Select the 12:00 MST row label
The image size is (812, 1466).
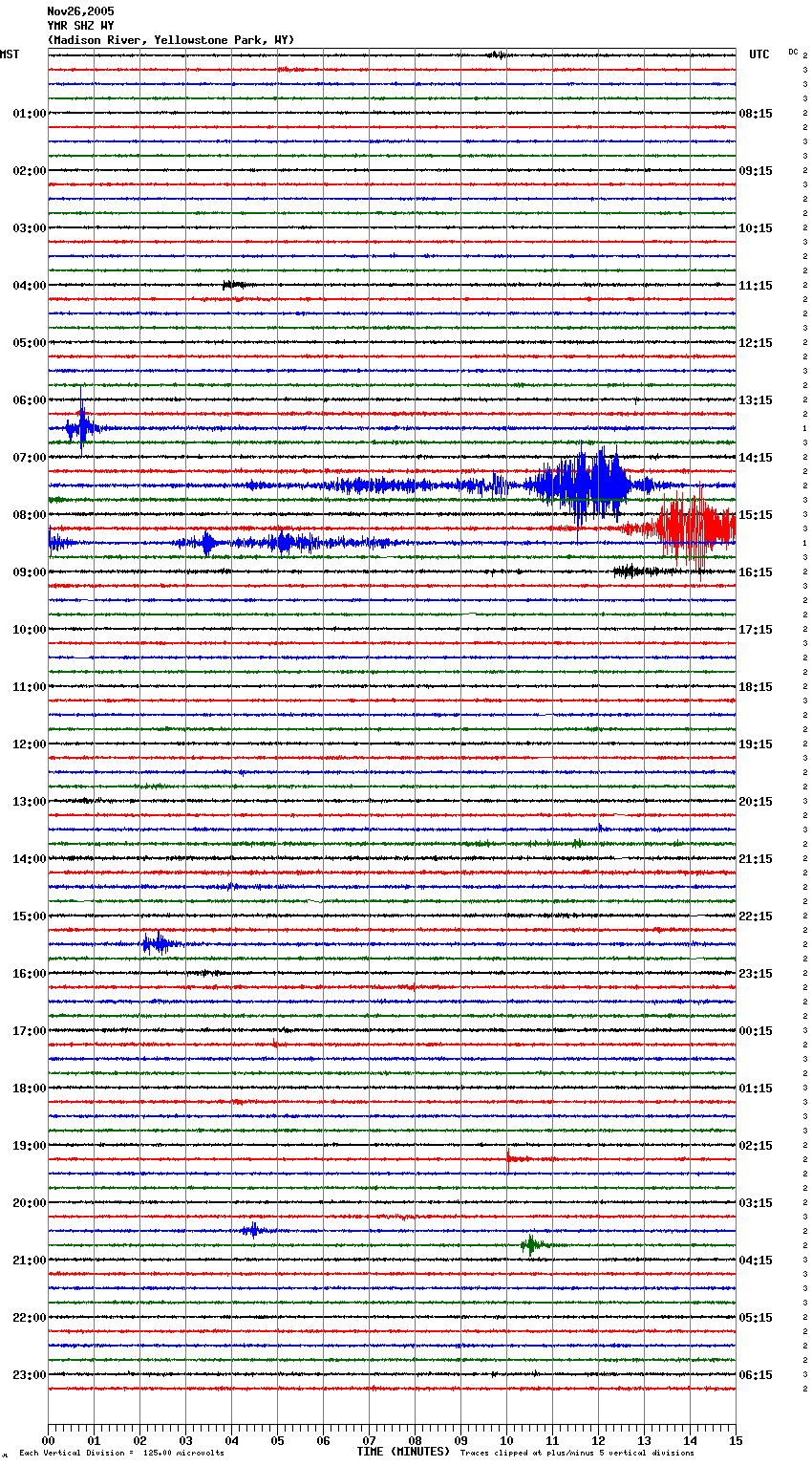(x=29, y=744)
